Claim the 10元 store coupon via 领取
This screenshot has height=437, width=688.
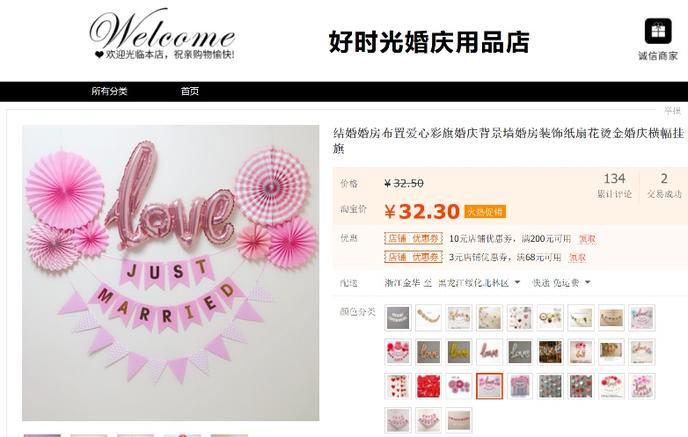click(x=587, y=239)
